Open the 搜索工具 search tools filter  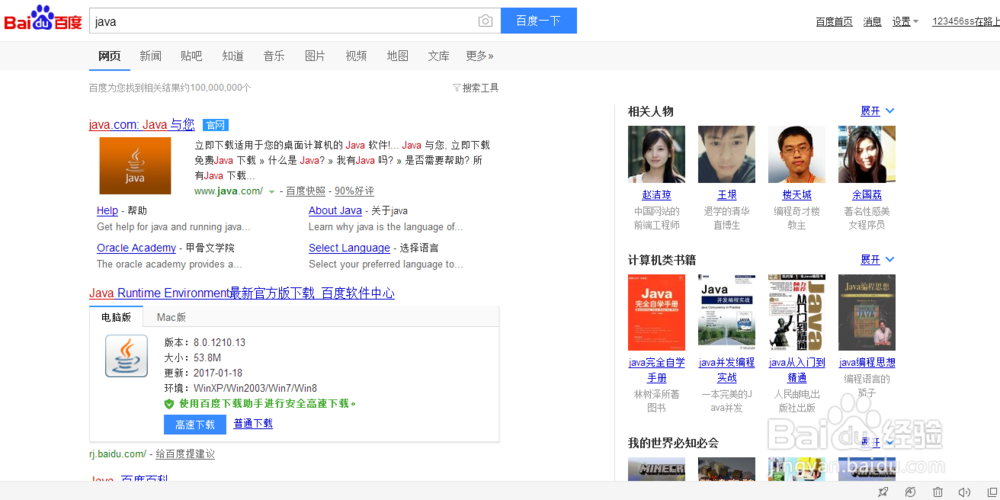point(476,88)
